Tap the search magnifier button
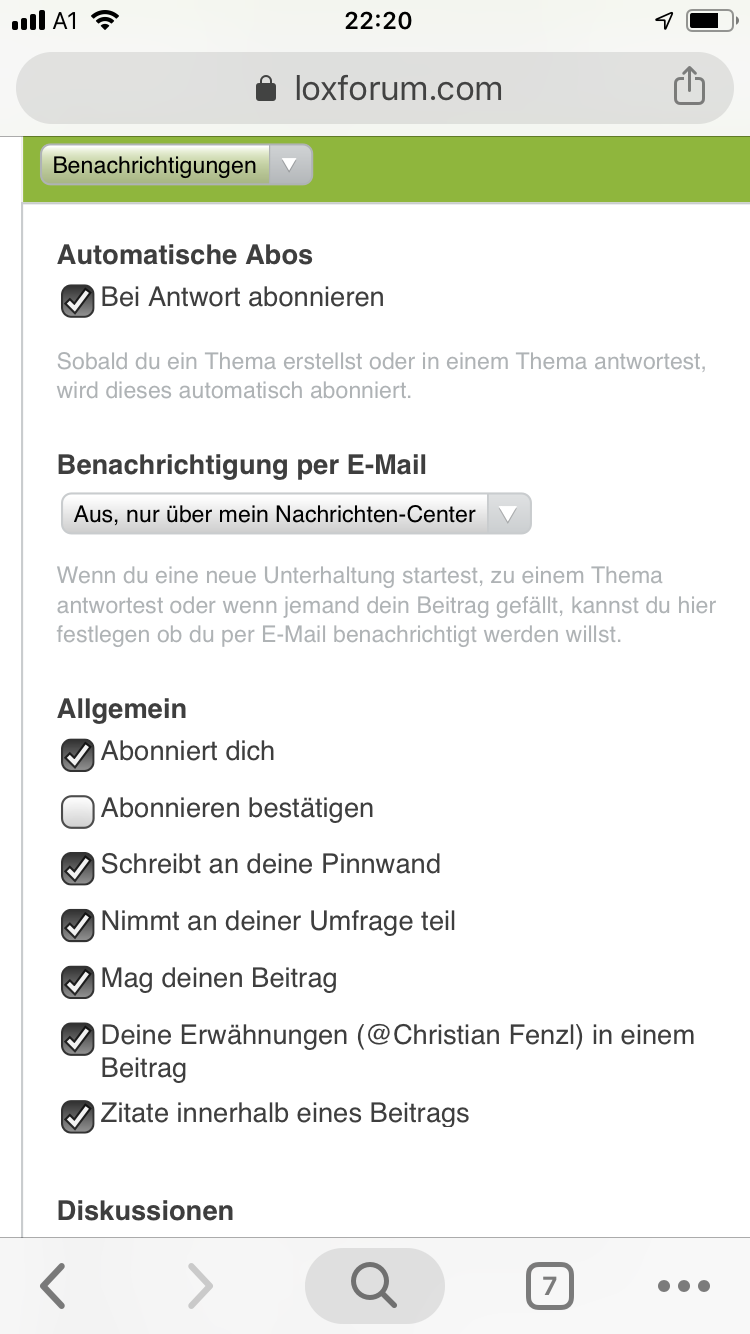 (374, 1285)
